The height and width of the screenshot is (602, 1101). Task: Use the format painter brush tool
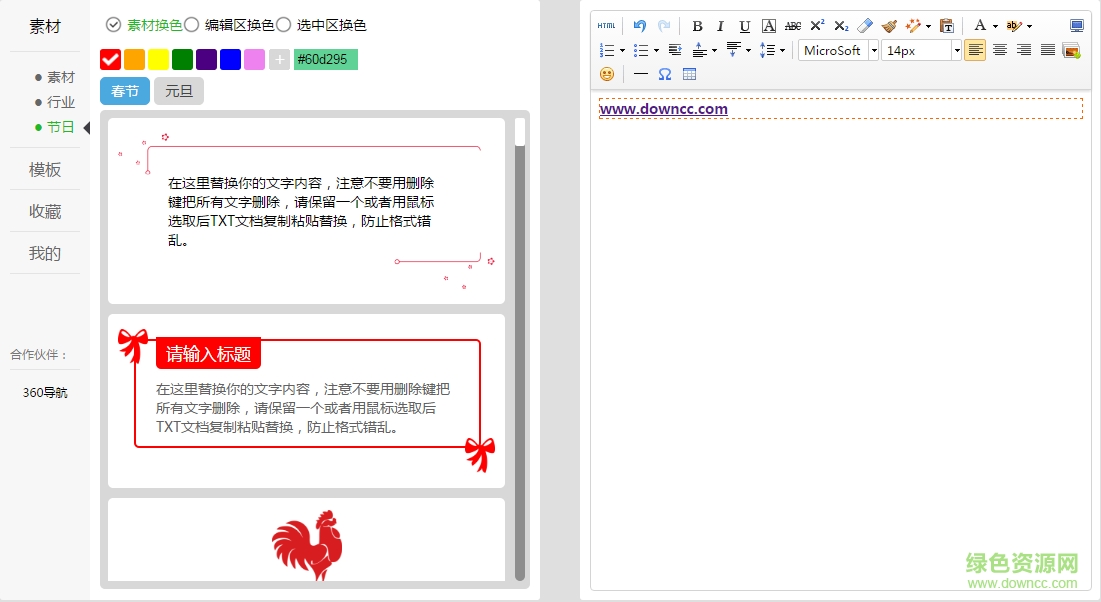point(889,25)
